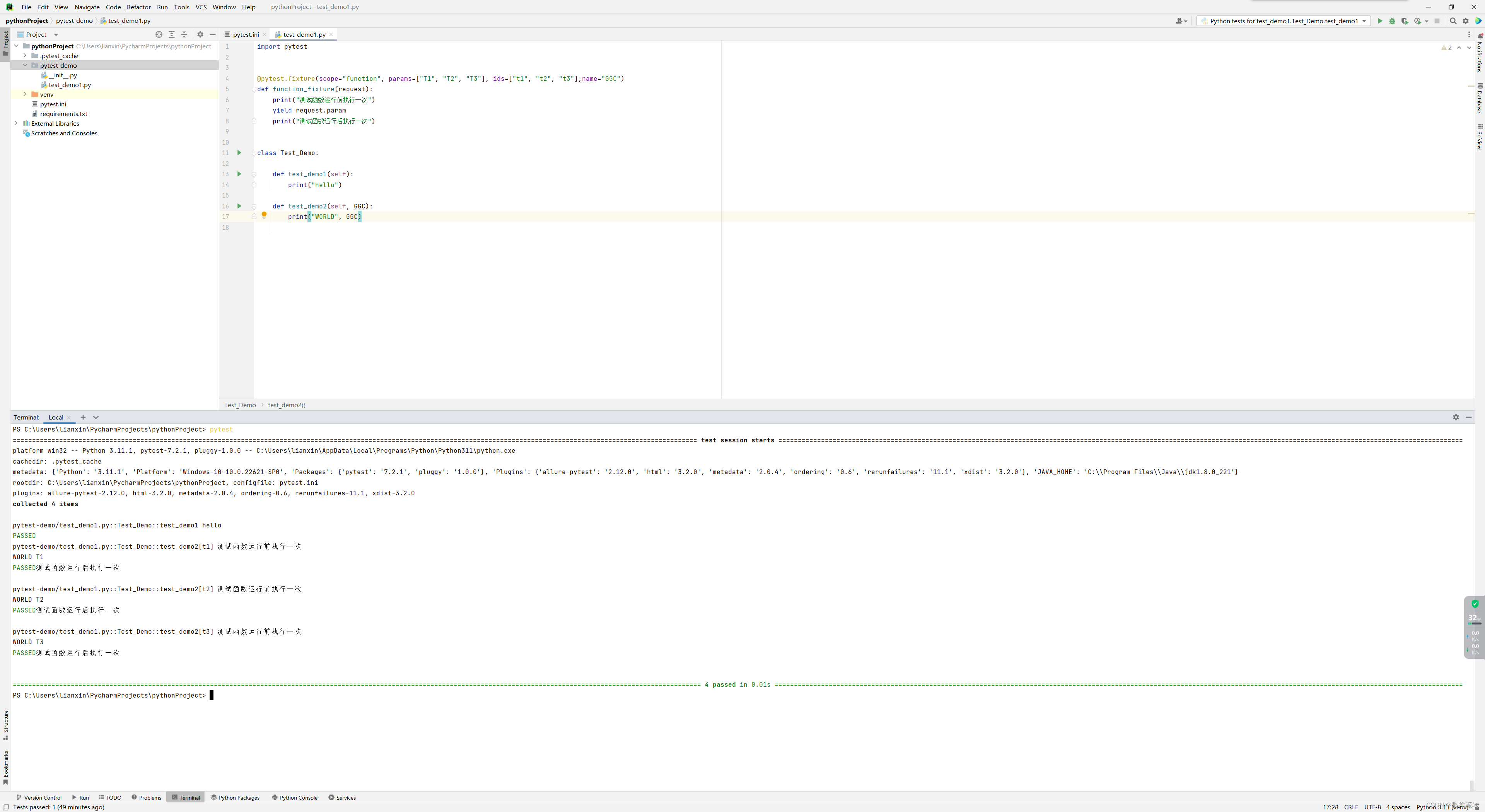Toggle the SciView side panel
Viewport: 1485px width, 812px height.
click(x=1480, y=136)
